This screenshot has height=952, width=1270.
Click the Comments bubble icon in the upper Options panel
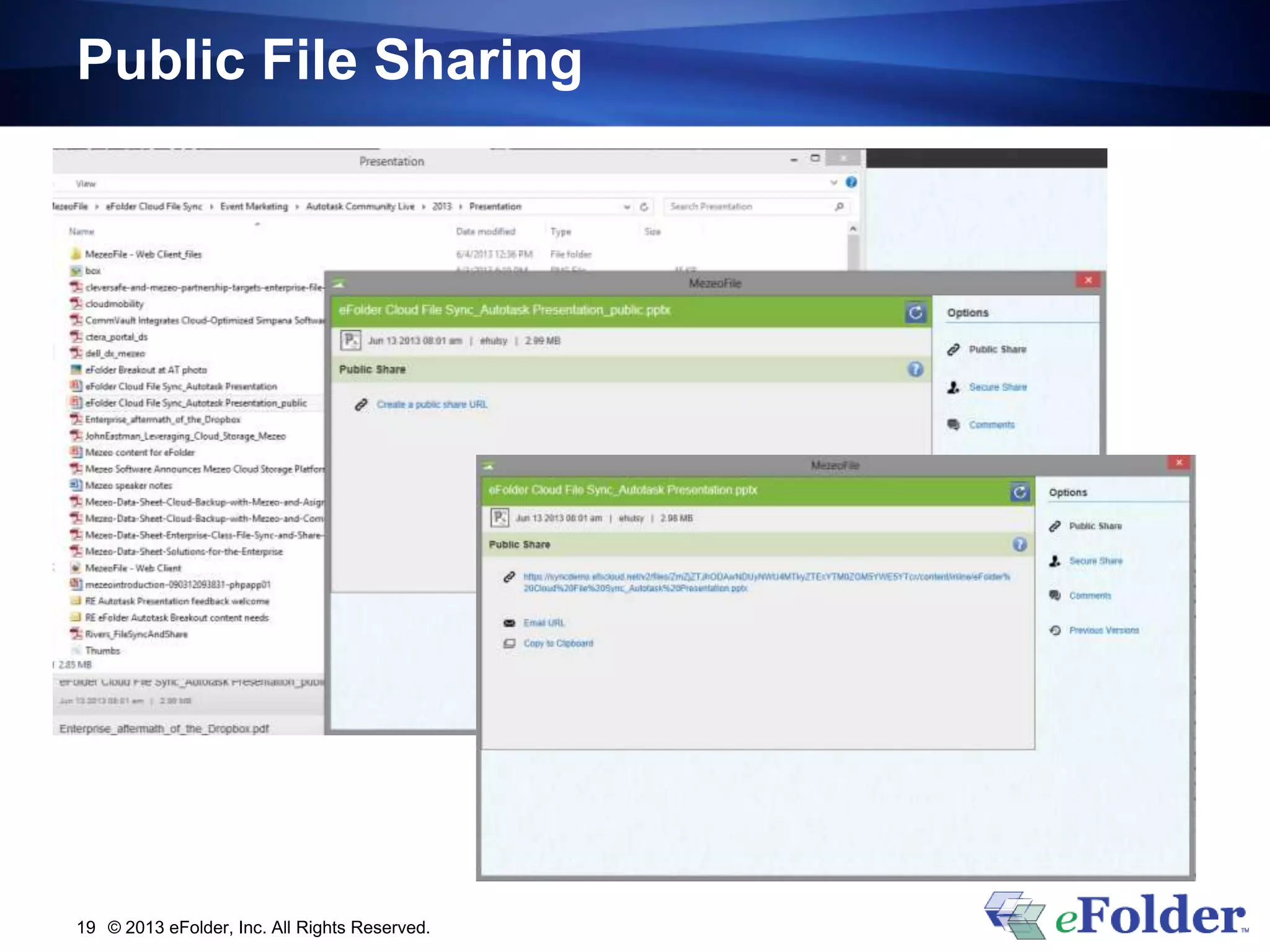click(954, 425)
